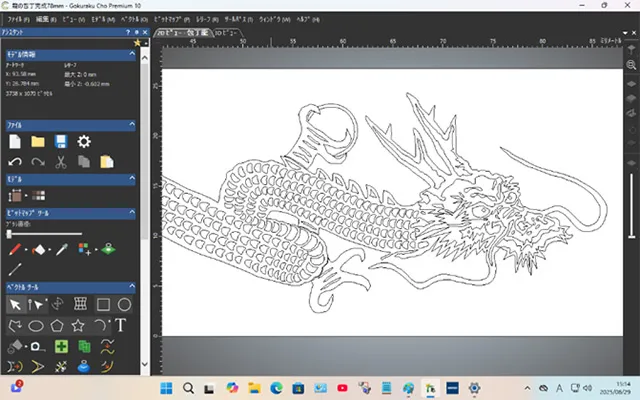Collapse the Vector Tools section
The width and height of the screenshot is (640, 400).
pyautogui.click(x=132, y=287)
